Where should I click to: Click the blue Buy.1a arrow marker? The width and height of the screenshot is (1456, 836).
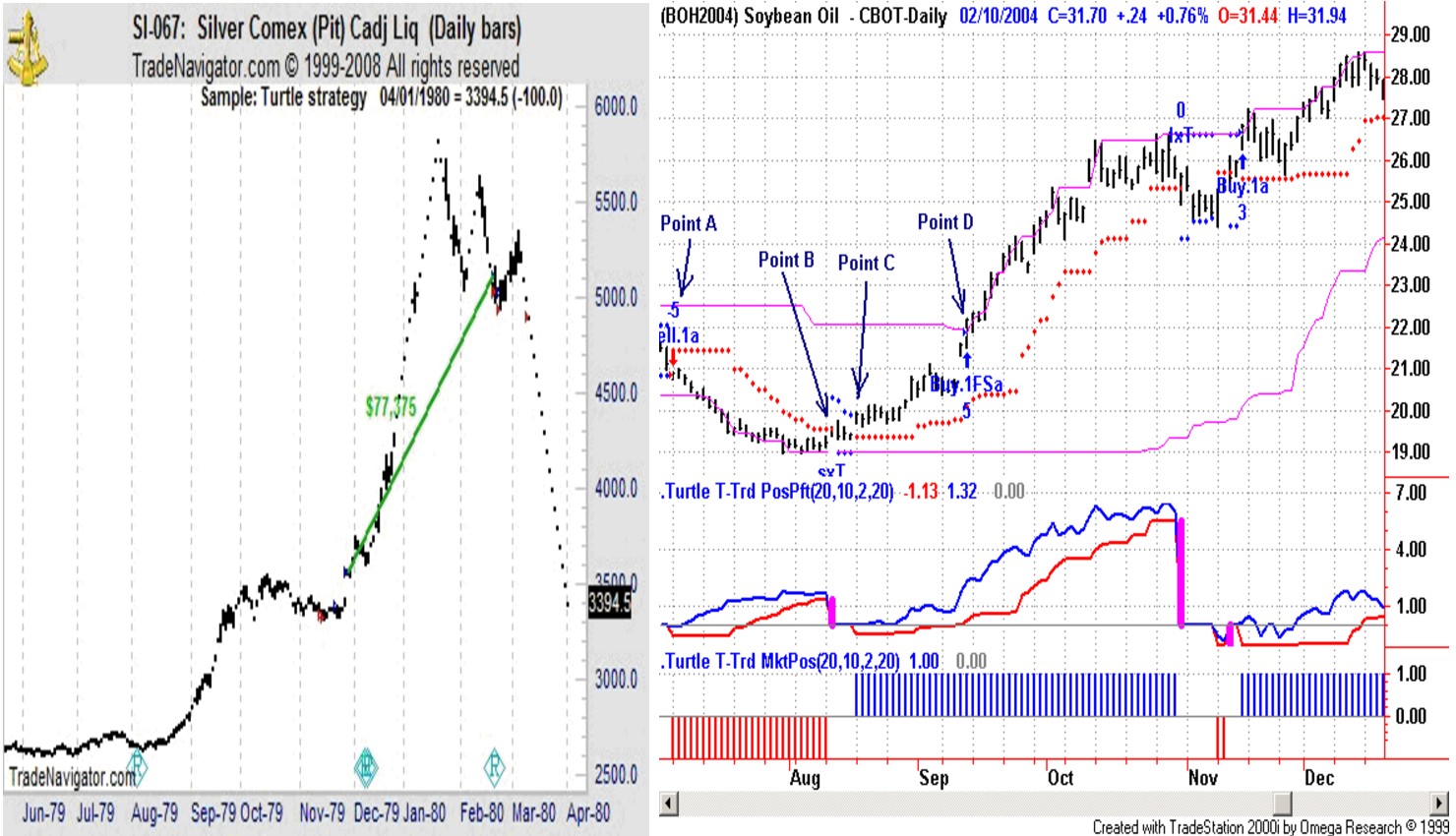[x=1242, y=162]
